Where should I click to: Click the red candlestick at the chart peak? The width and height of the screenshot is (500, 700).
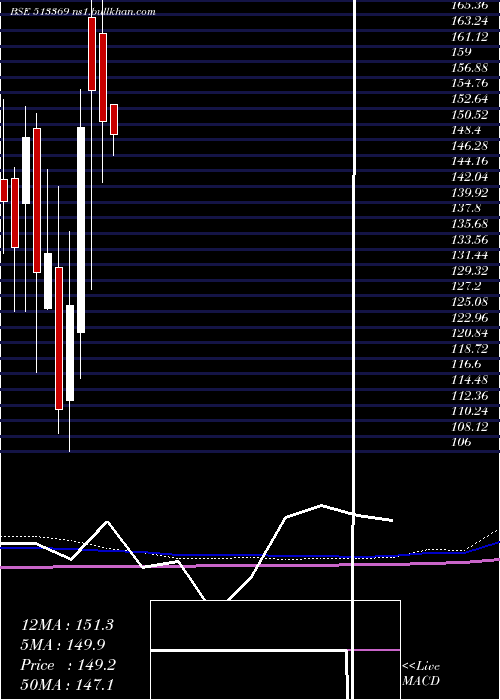point(92,54)
